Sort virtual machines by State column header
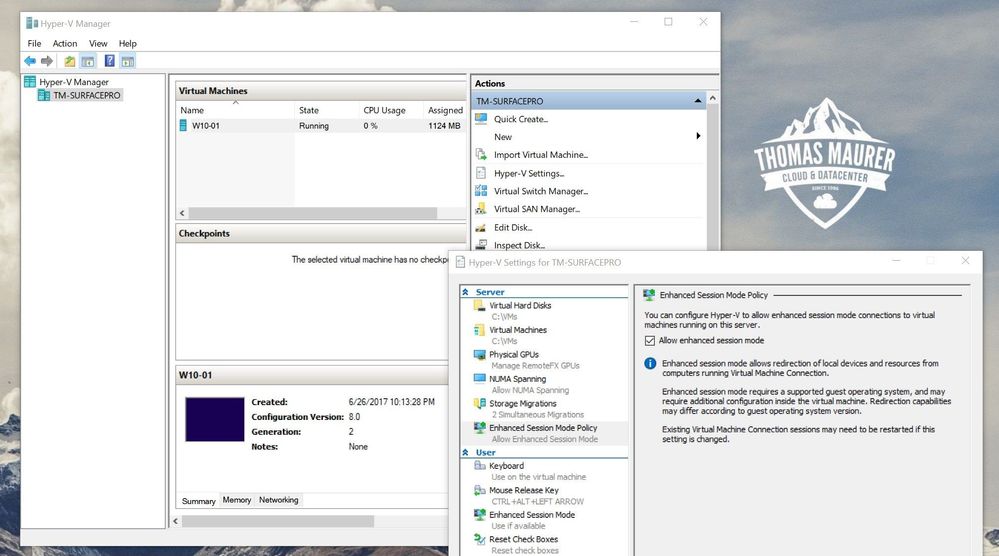999x556 pixels. [x=327, y=110]
